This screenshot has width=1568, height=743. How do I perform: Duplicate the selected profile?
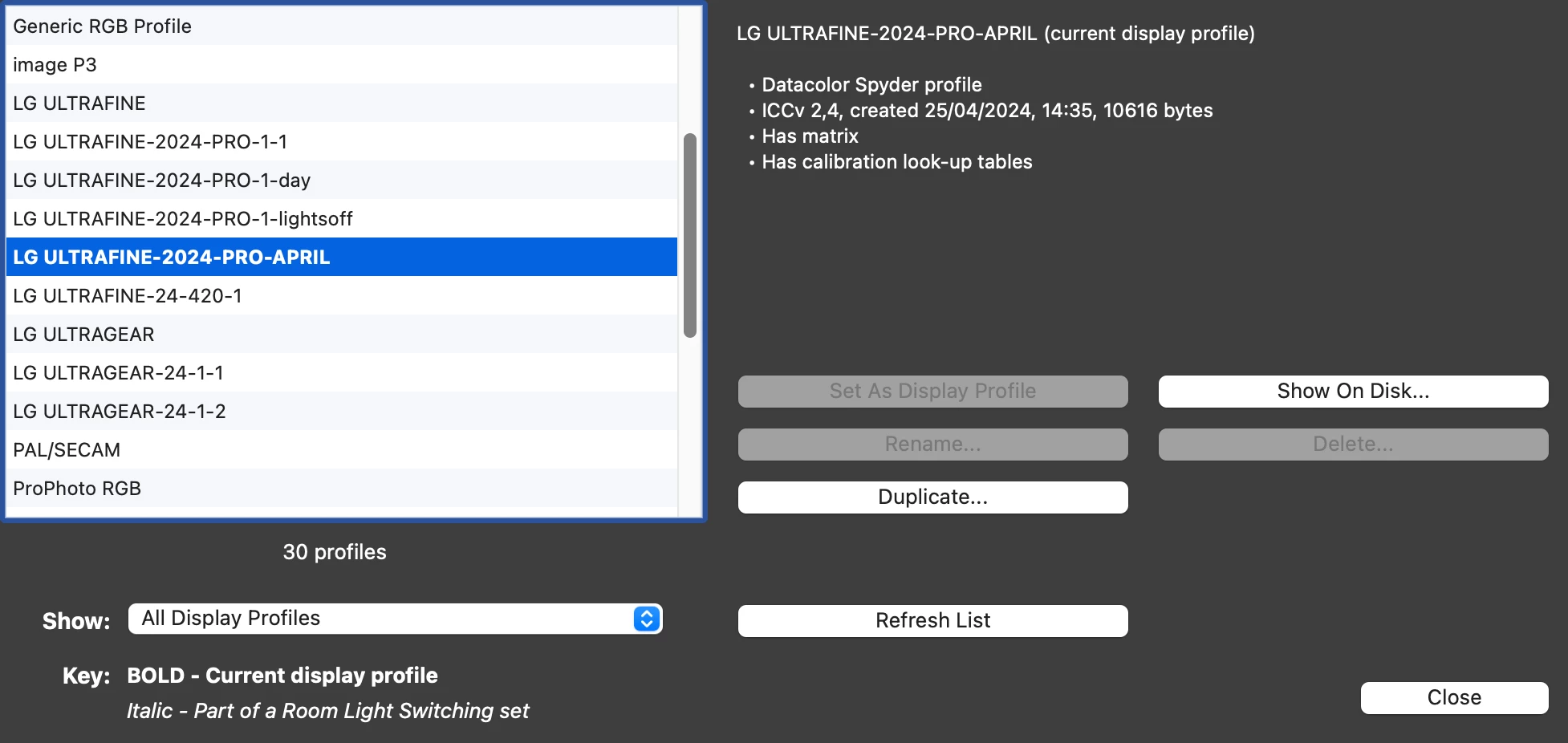pos(932,497)
